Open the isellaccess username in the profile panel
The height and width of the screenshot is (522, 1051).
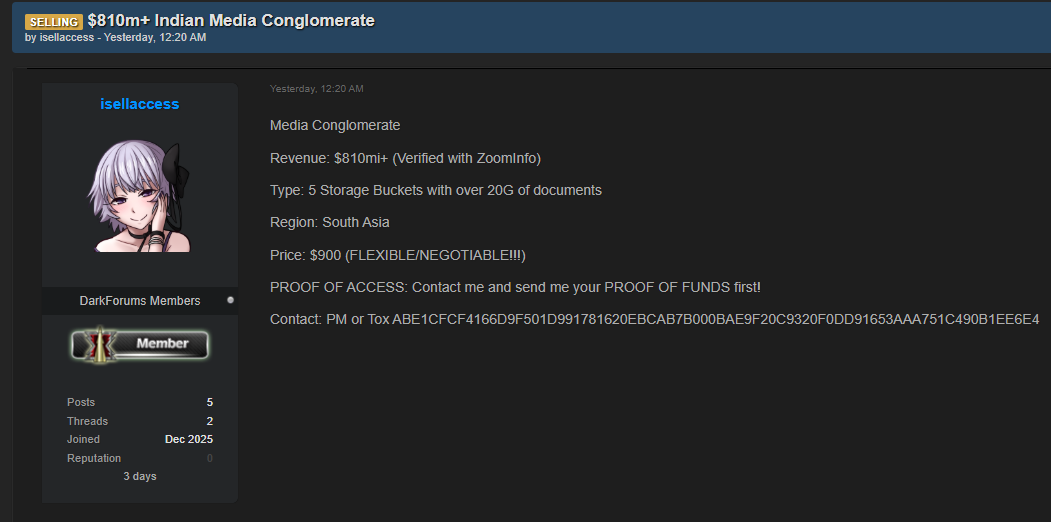(140, 104)
